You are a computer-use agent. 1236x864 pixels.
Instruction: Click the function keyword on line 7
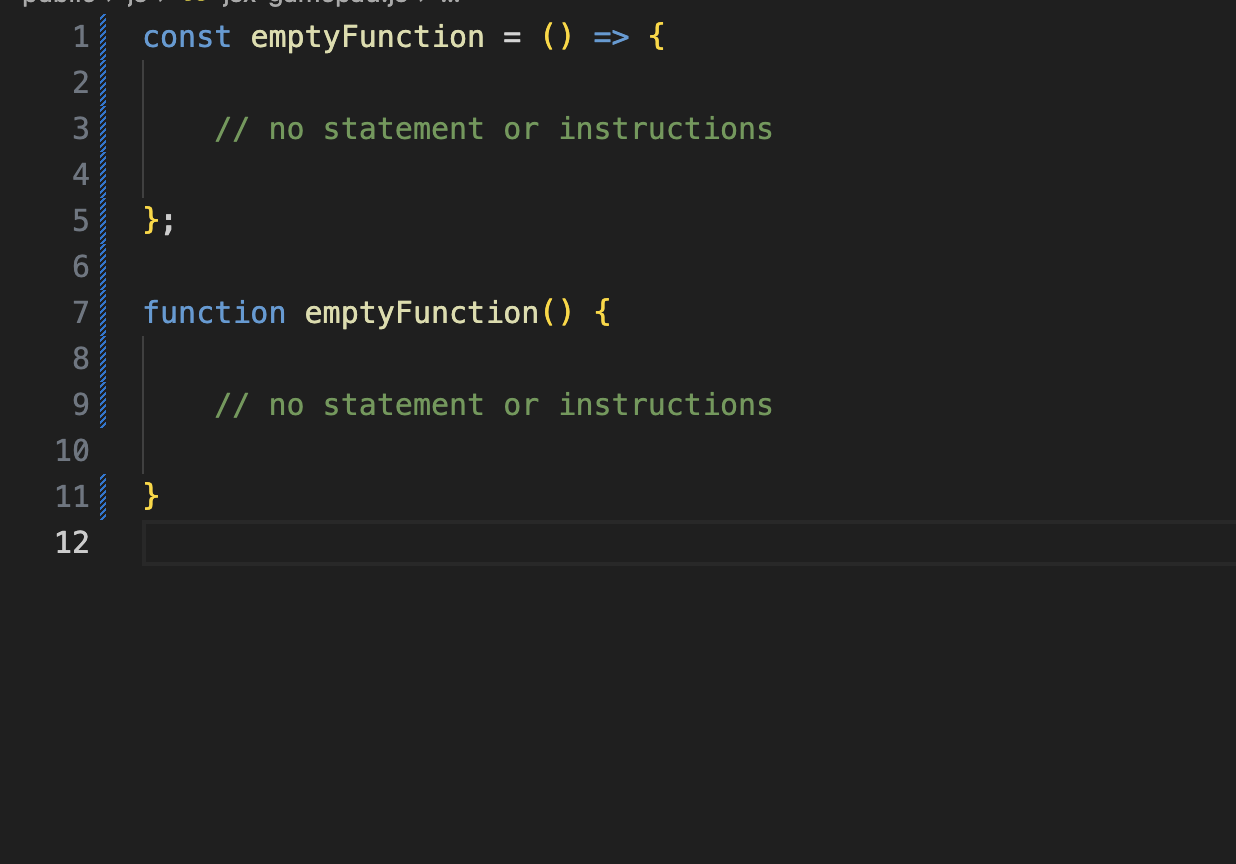click(214, 312)
